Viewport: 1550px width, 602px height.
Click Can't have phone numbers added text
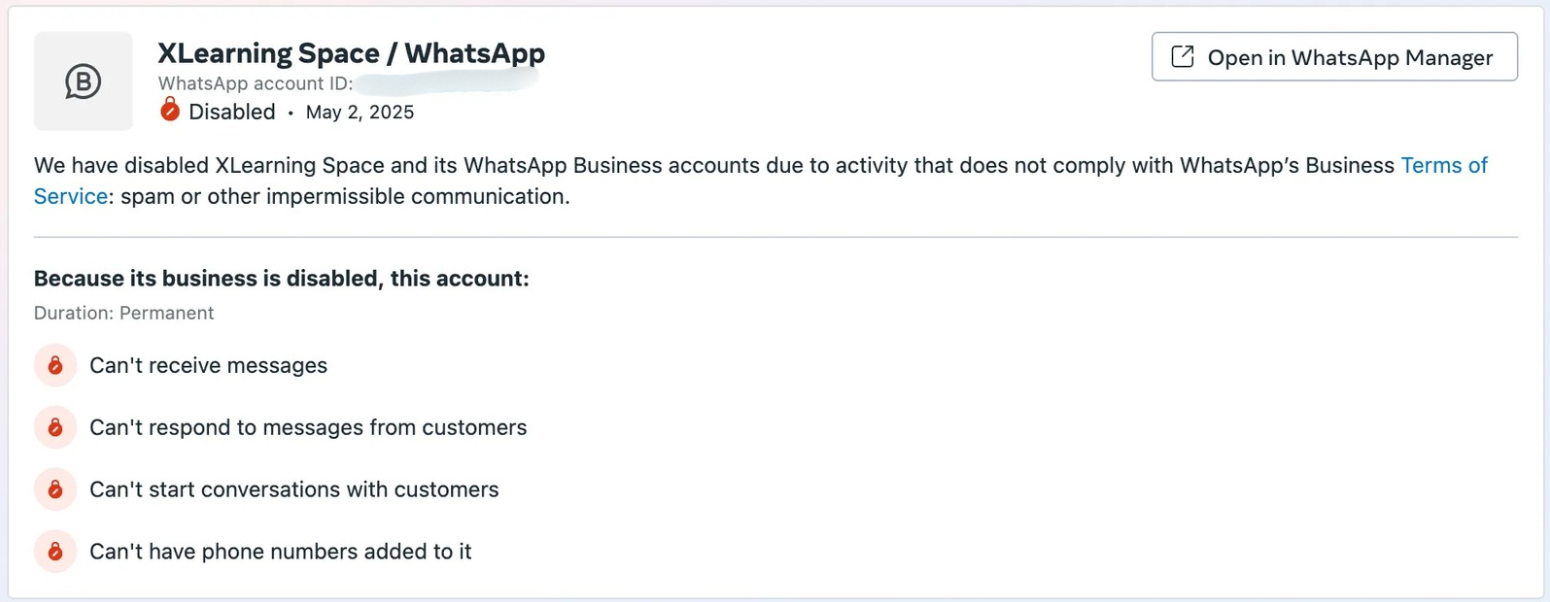tap(280, 551)
